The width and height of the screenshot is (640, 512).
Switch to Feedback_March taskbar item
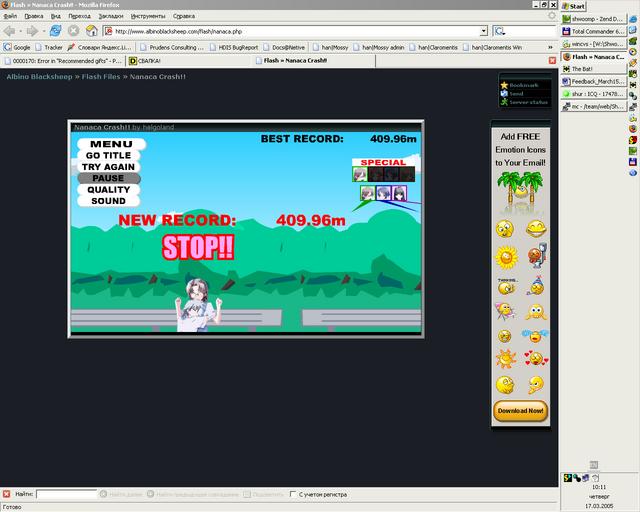click(593, 82)
